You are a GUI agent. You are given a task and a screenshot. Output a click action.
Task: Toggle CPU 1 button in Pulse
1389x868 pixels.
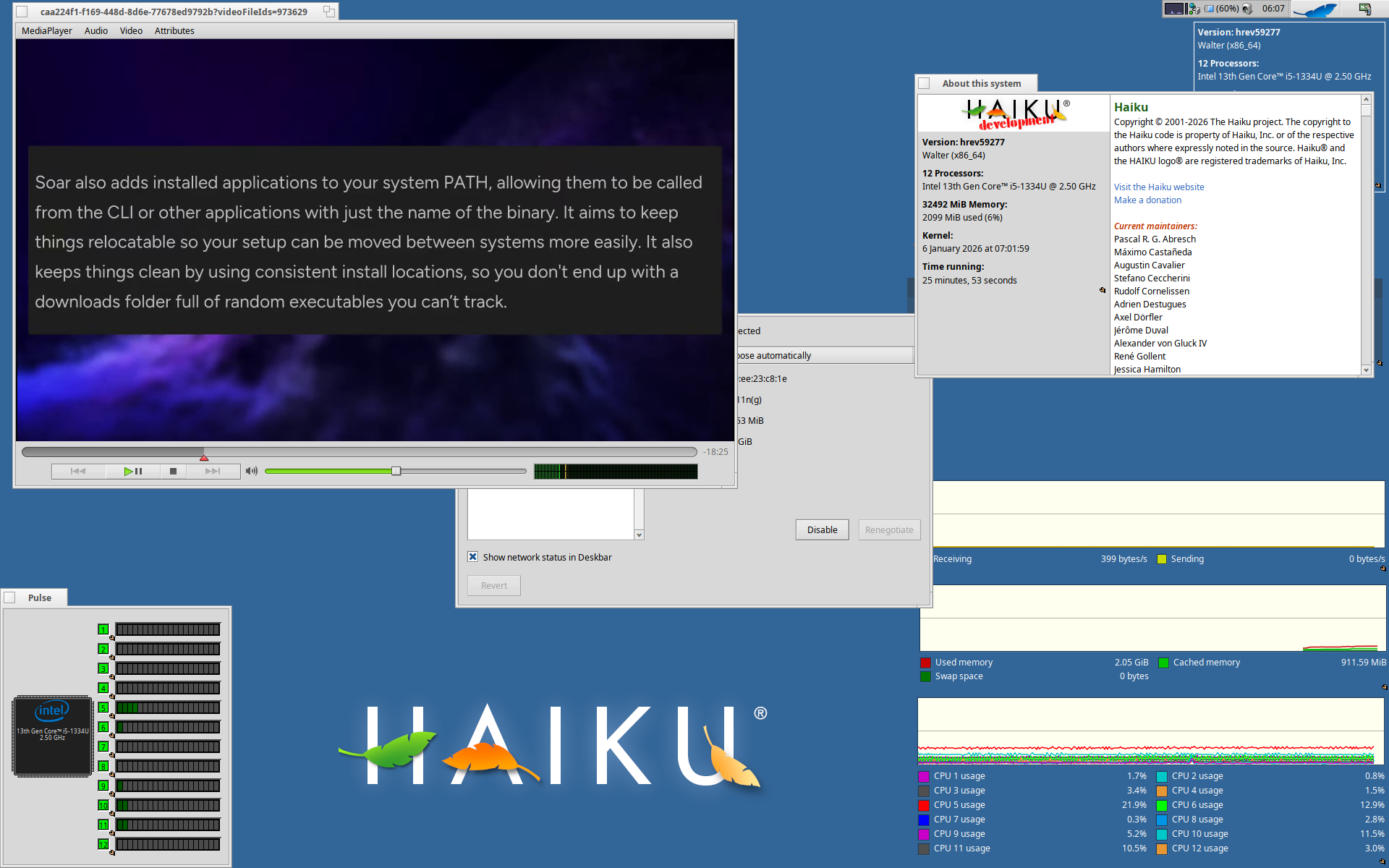coord(103,629)
